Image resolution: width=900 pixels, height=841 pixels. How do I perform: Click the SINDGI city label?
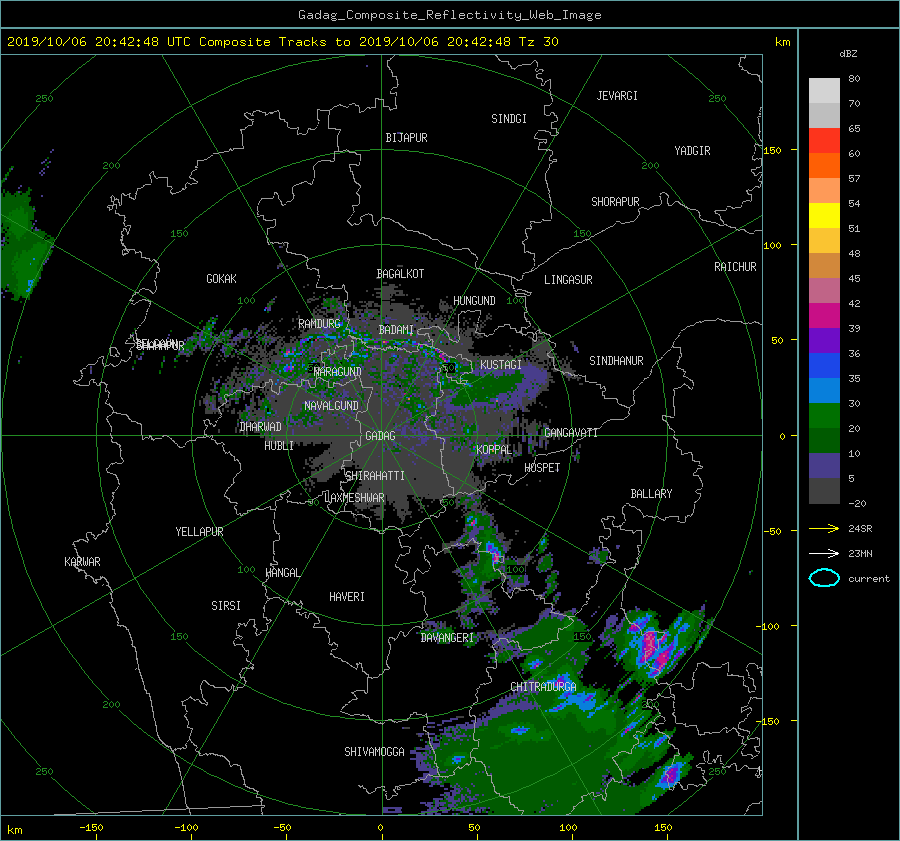pyautogui.click(x=509, y=119)
